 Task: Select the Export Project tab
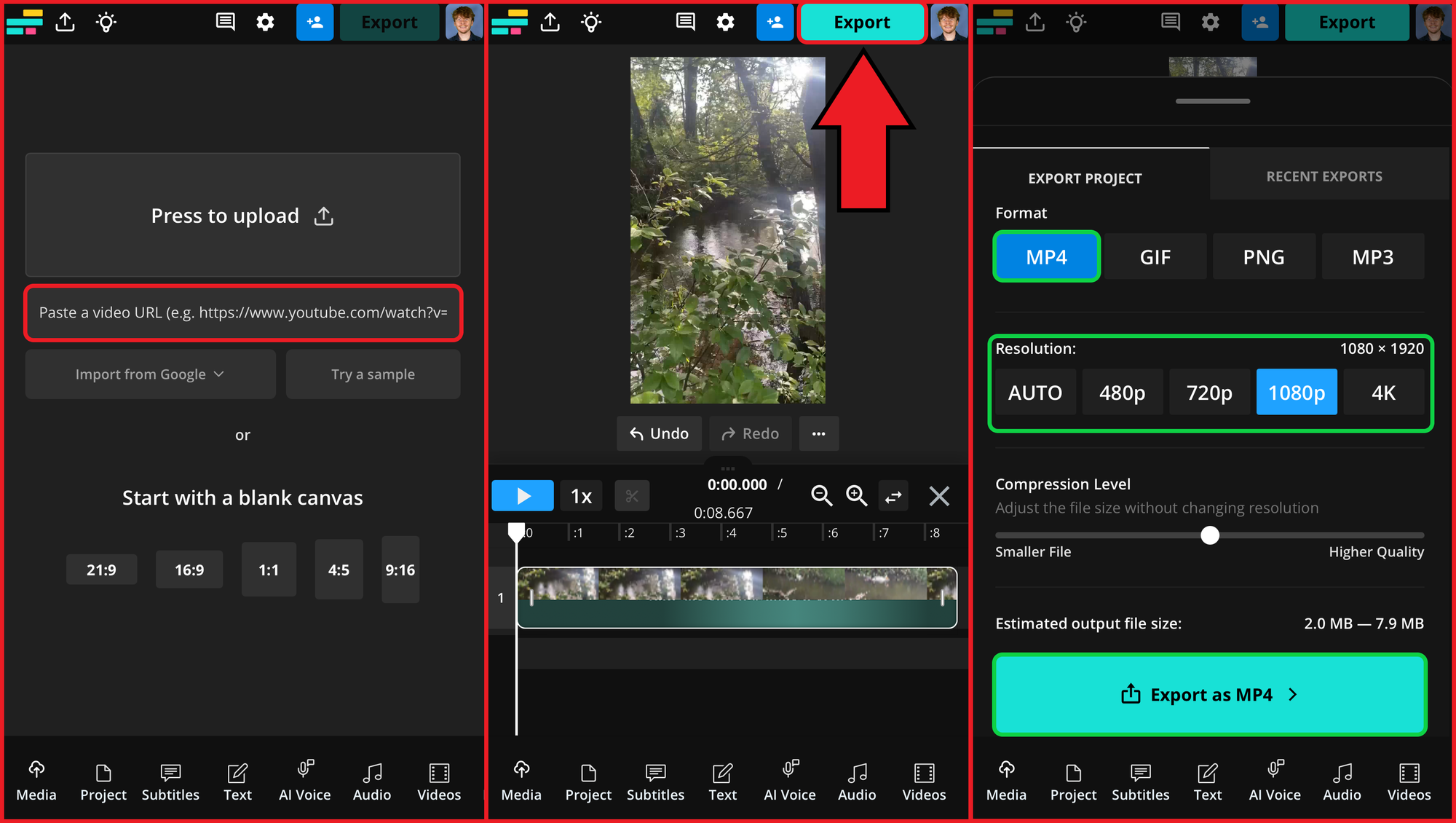tap(1085, 178)
